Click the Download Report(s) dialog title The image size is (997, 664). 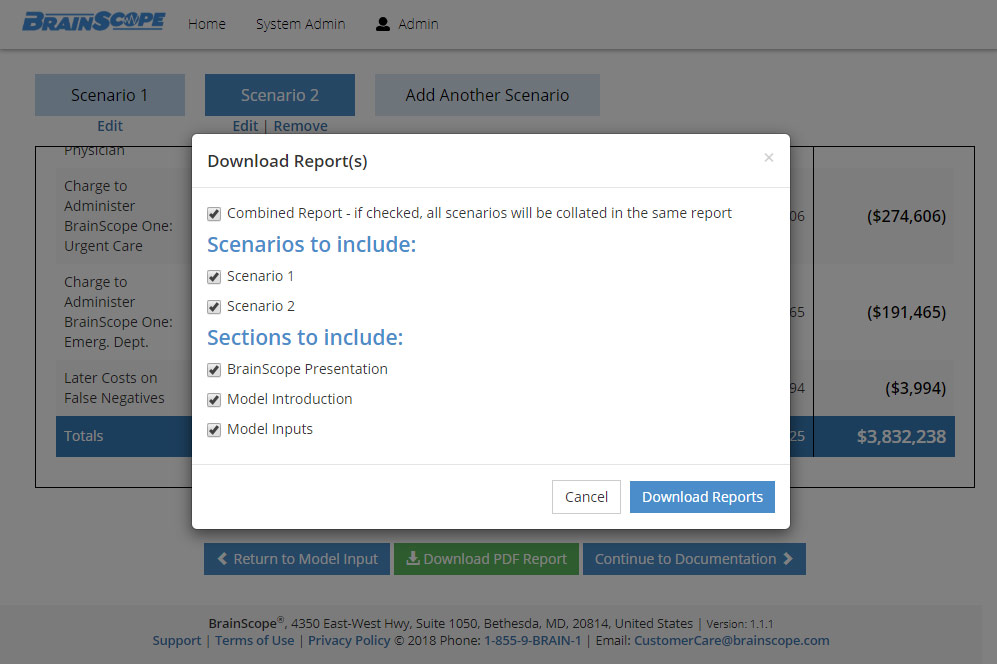287,161
